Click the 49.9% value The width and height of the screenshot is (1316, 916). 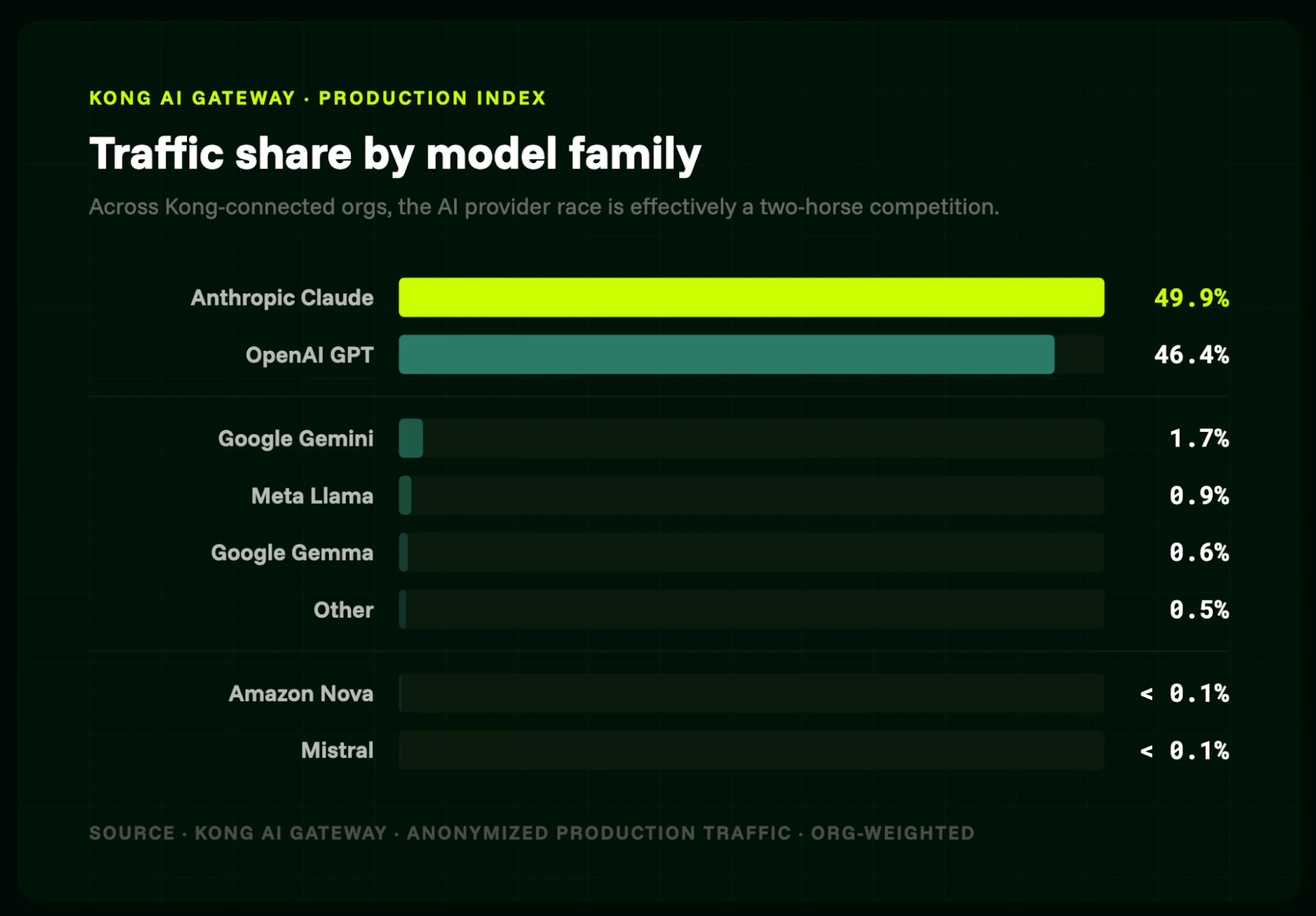click(x=1192, y=298)
